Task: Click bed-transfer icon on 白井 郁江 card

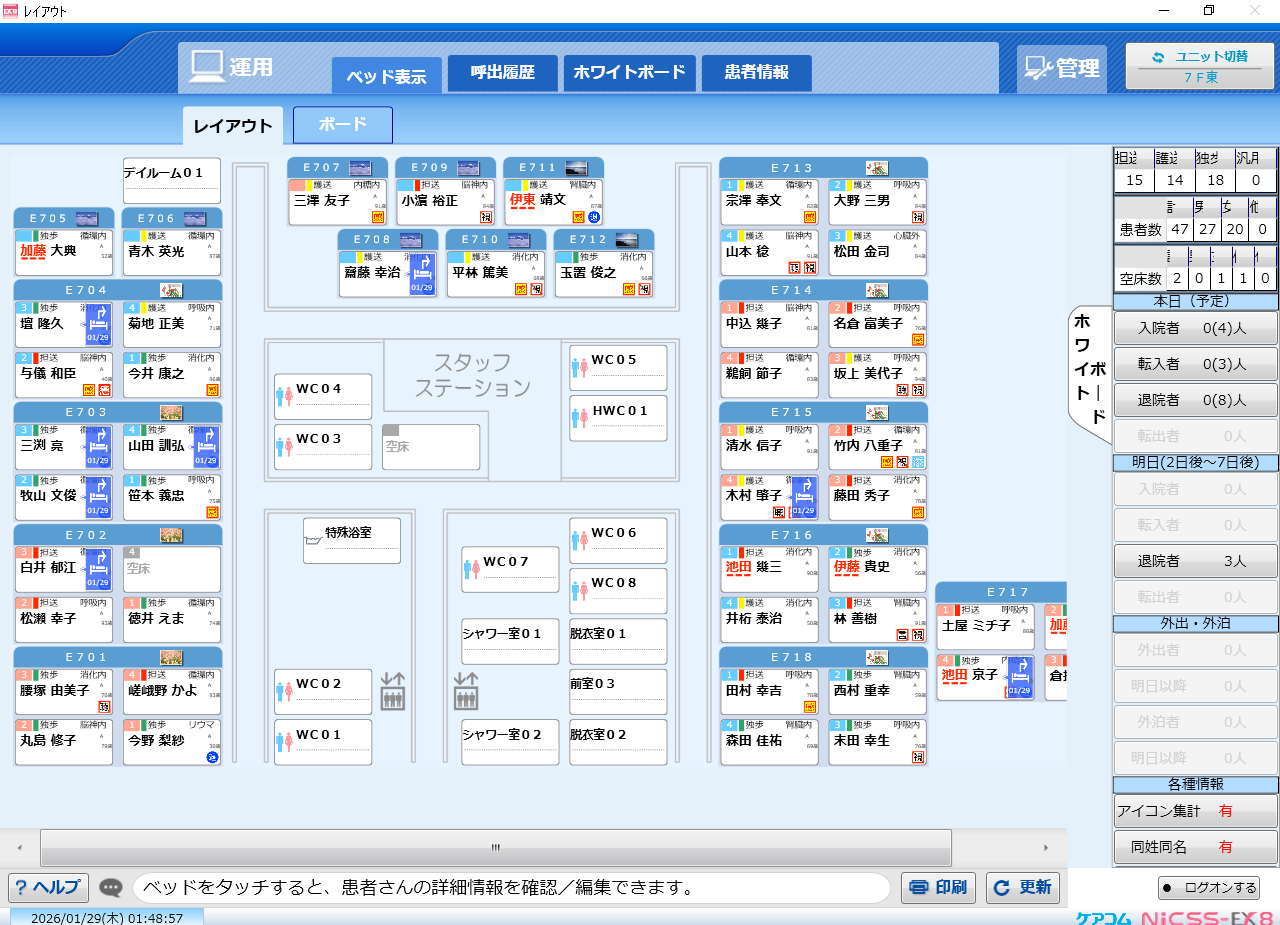Action: [x=98, y=570]
